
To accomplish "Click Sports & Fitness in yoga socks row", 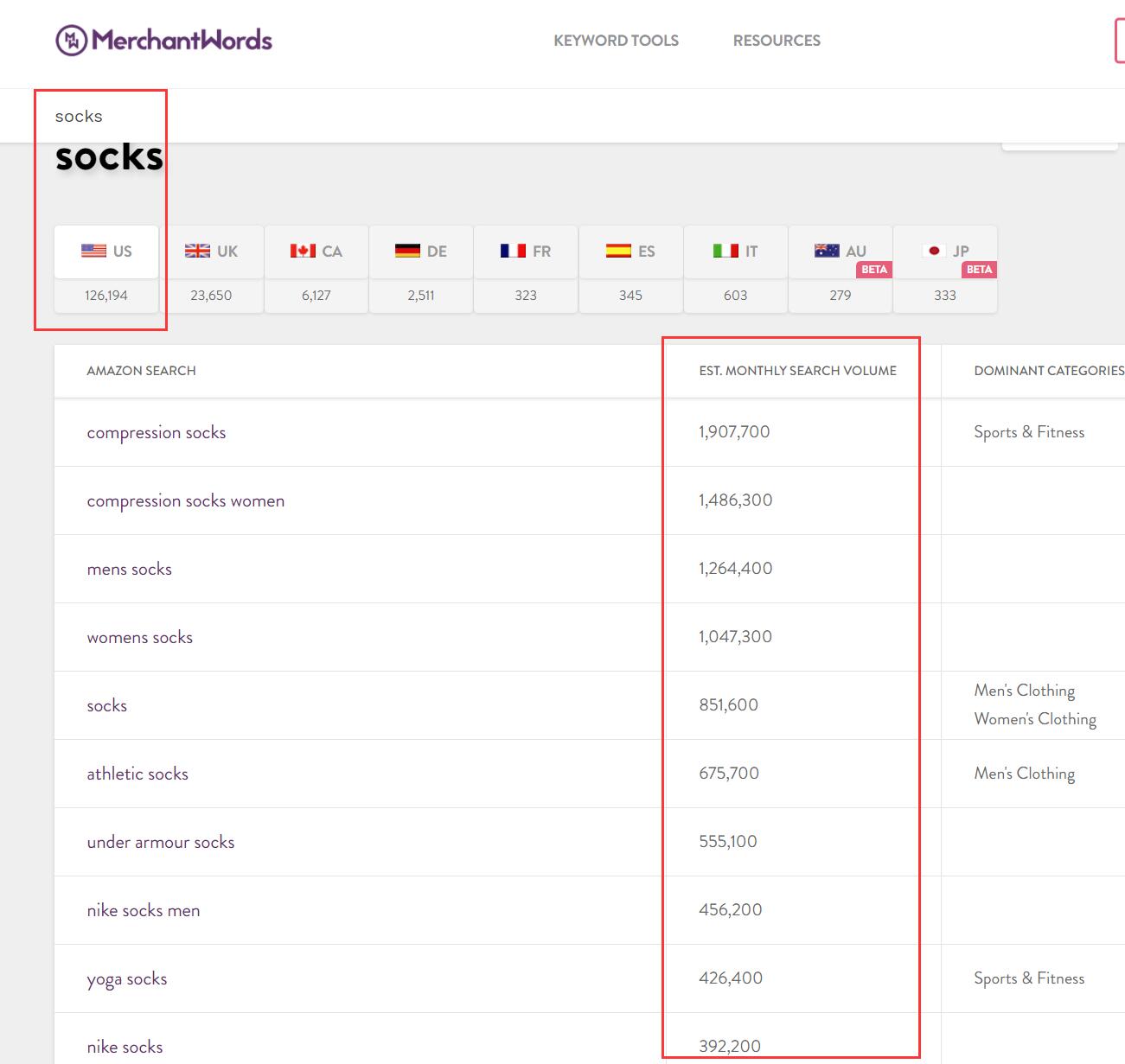I will [1029, 978].
